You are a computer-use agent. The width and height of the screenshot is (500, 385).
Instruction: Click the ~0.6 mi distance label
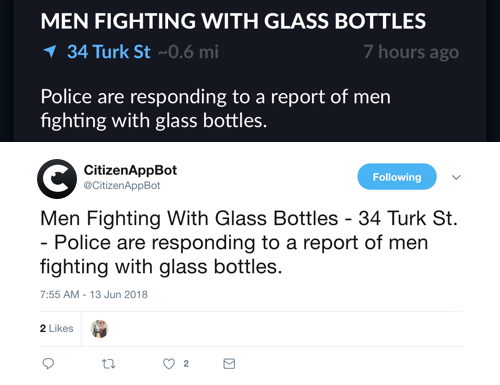[188, 52]
